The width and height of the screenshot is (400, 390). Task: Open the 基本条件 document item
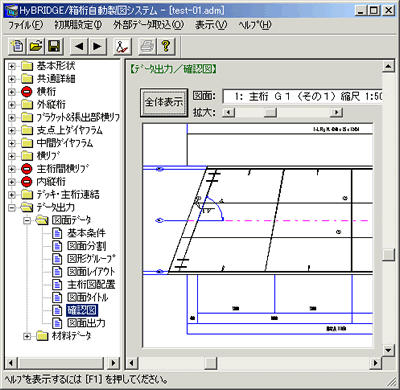point(86,233)
